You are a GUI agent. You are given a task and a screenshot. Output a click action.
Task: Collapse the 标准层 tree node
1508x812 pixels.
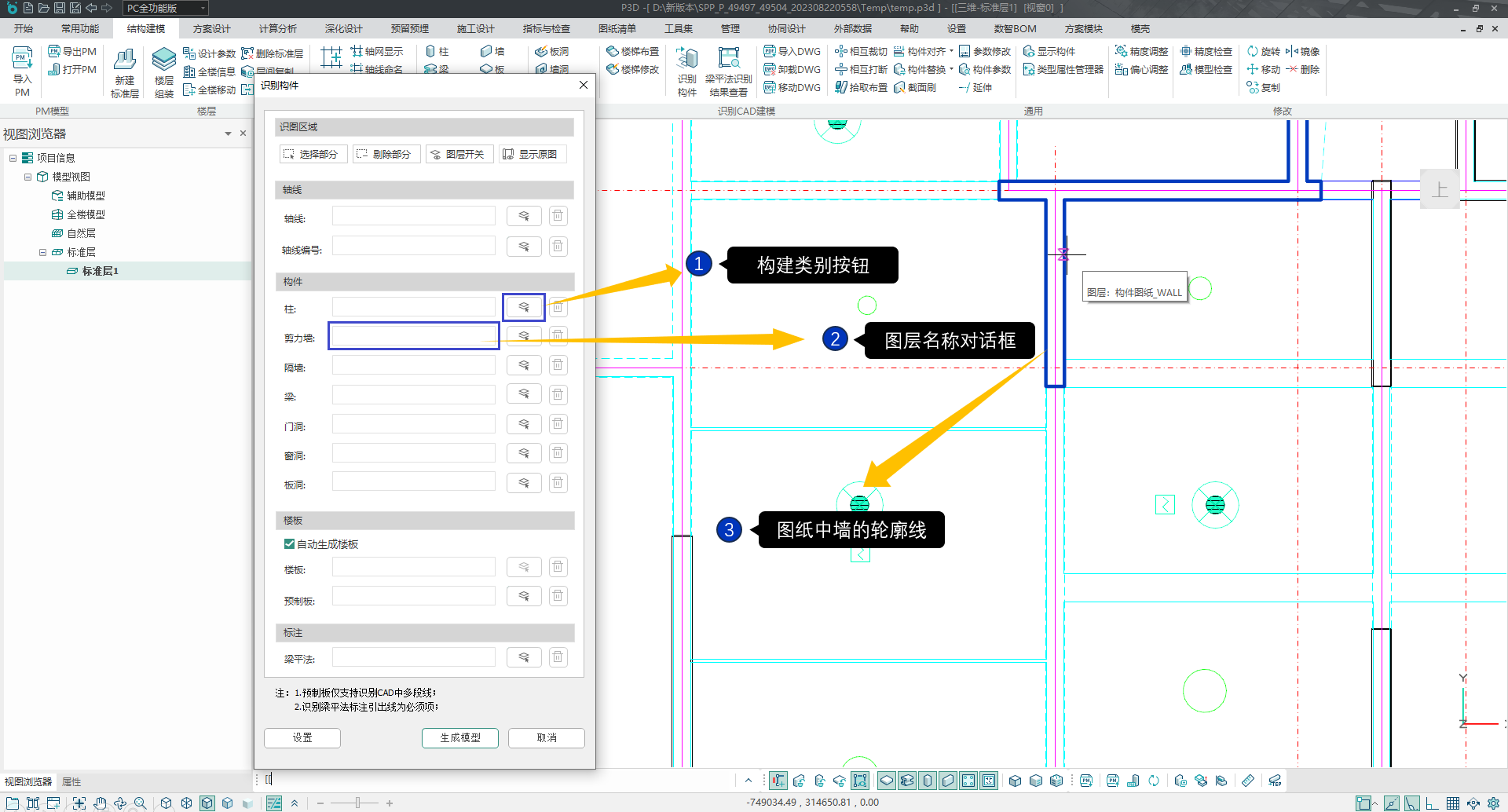click(42, 252)
